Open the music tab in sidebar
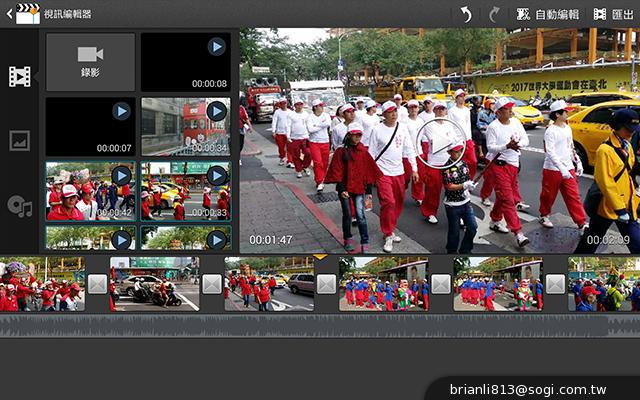Image resolution: width=640 pixels, height=400 pixels. pos(19,206)
